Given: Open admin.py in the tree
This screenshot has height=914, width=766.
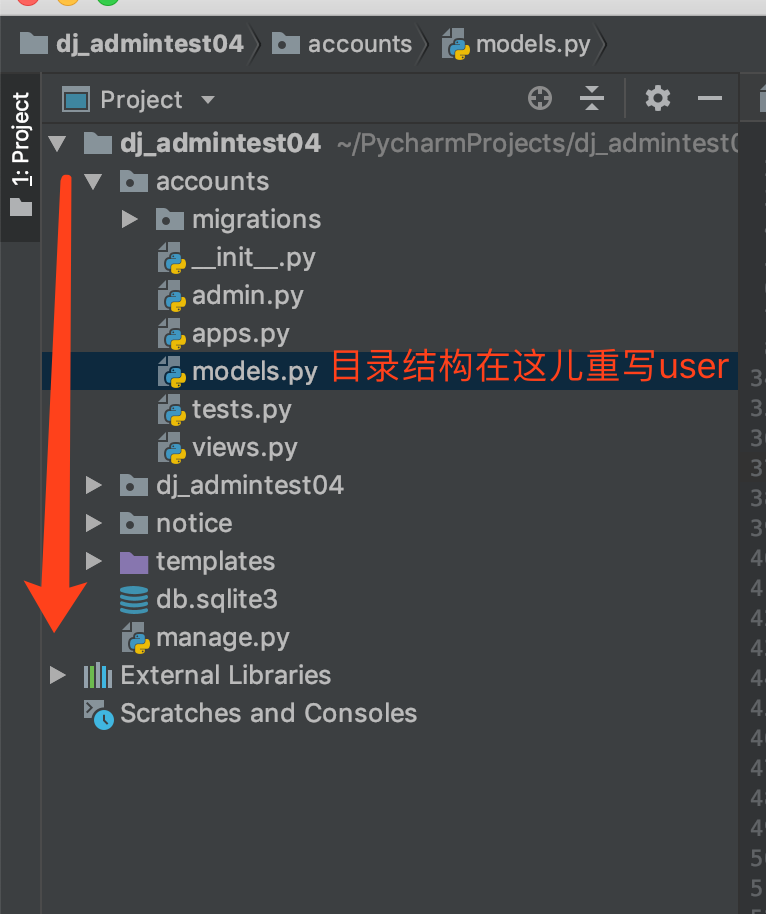Looking at the screenshot, I should tap(231, 296).
